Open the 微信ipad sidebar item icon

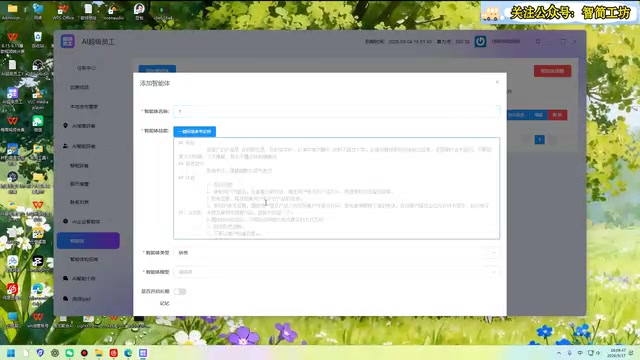pos(65,298)
